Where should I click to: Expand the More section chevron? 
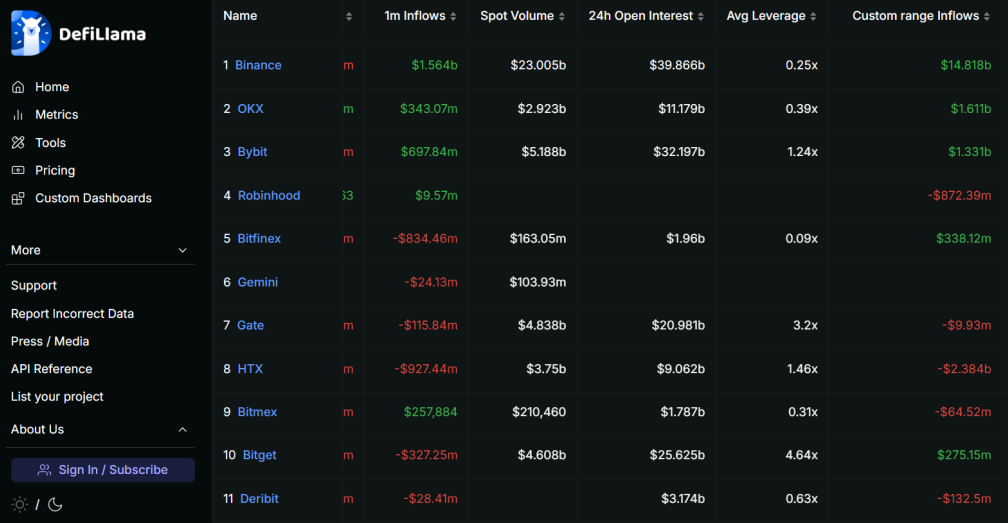[182, 250]
